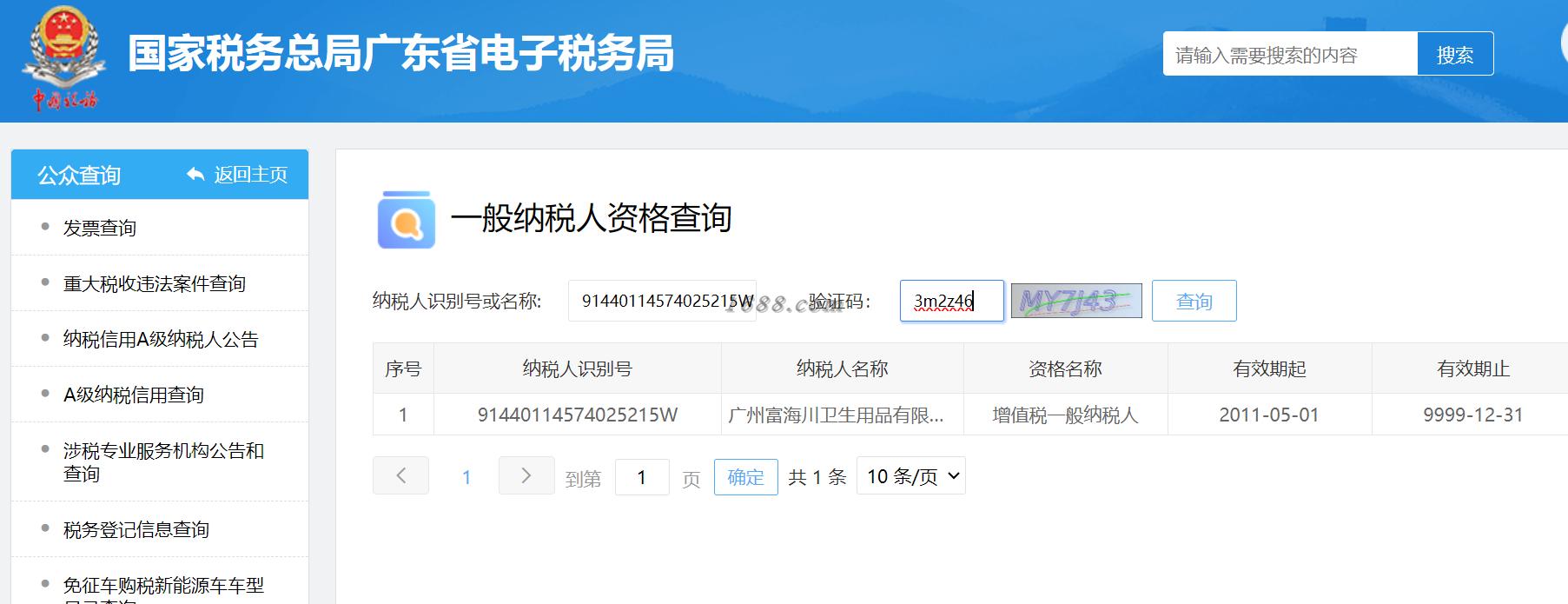This screenshot has width=1568, height=604.
Task: Click the national tax emblem logo
Action: [x=64, y=58]
